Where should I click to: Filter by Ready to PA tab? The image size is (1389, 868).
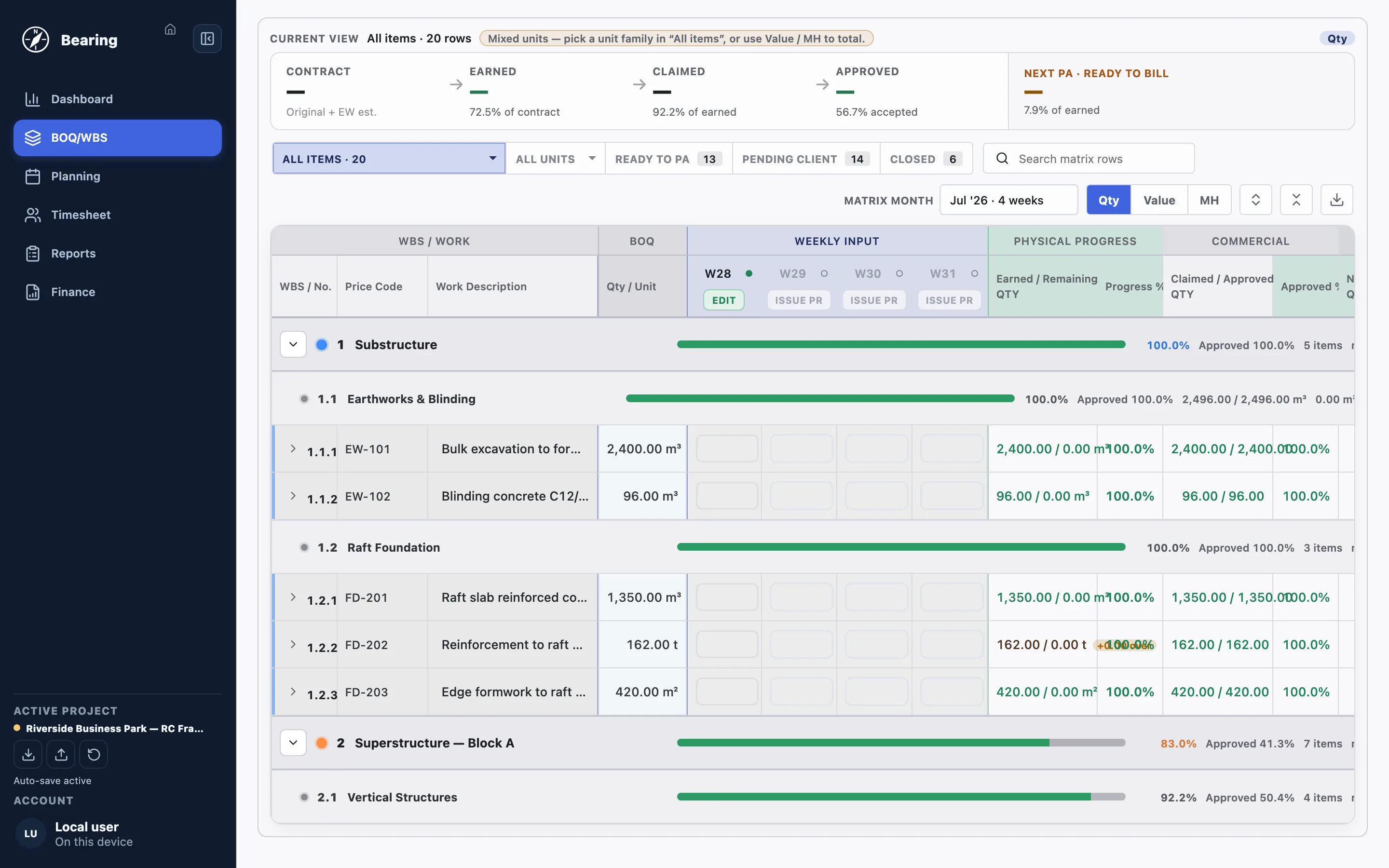pos(668,159)
